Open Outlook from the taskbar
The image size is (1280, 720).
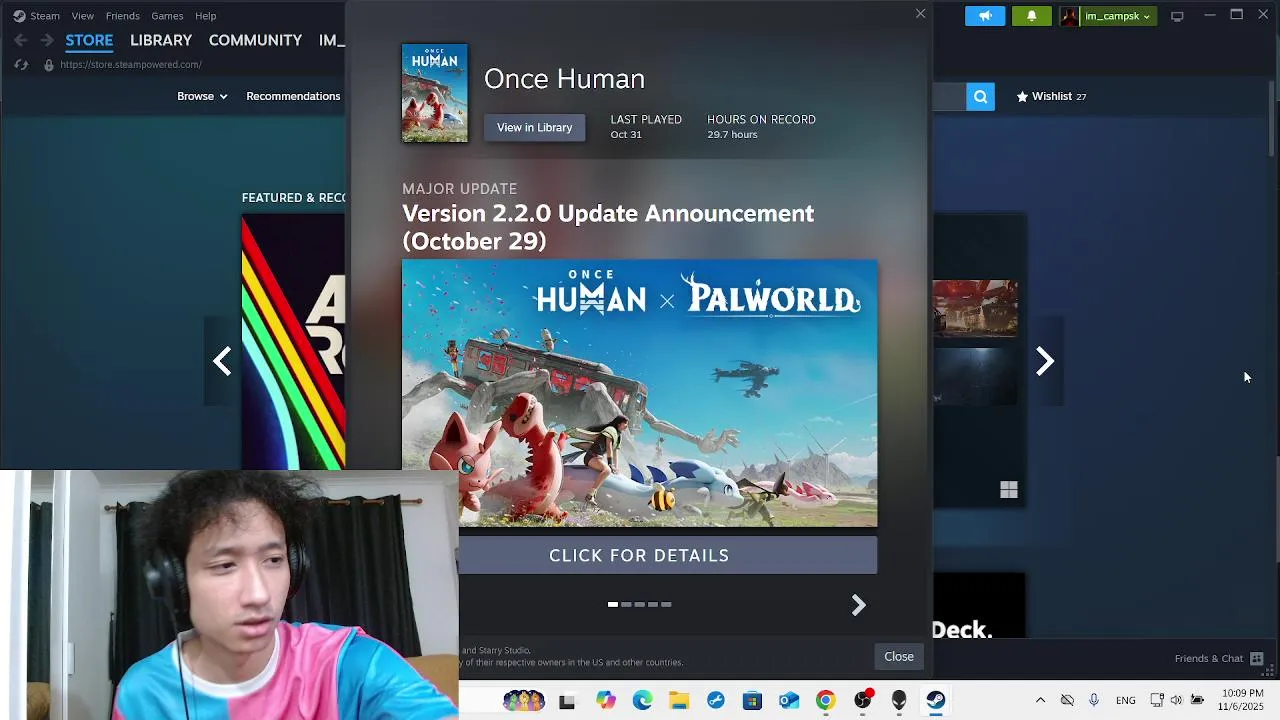(789, 700)
